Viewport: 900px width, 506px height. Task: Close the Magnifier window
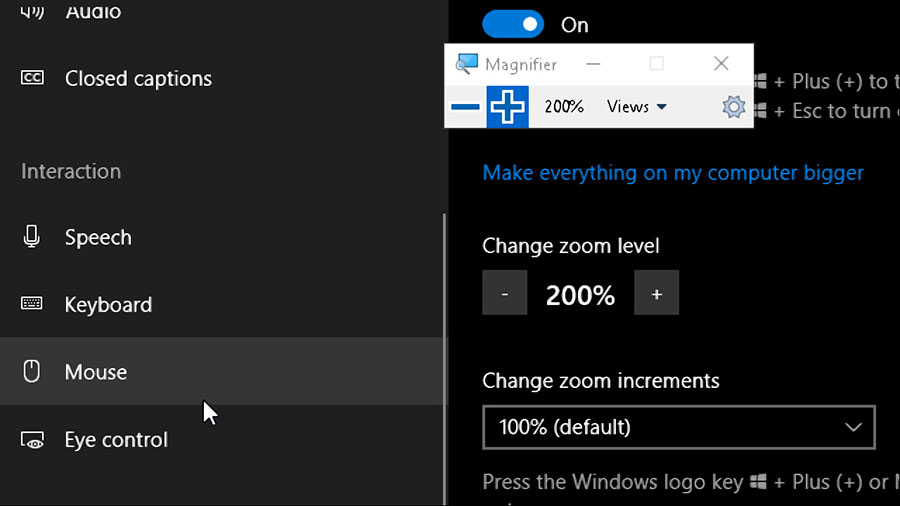721,64
